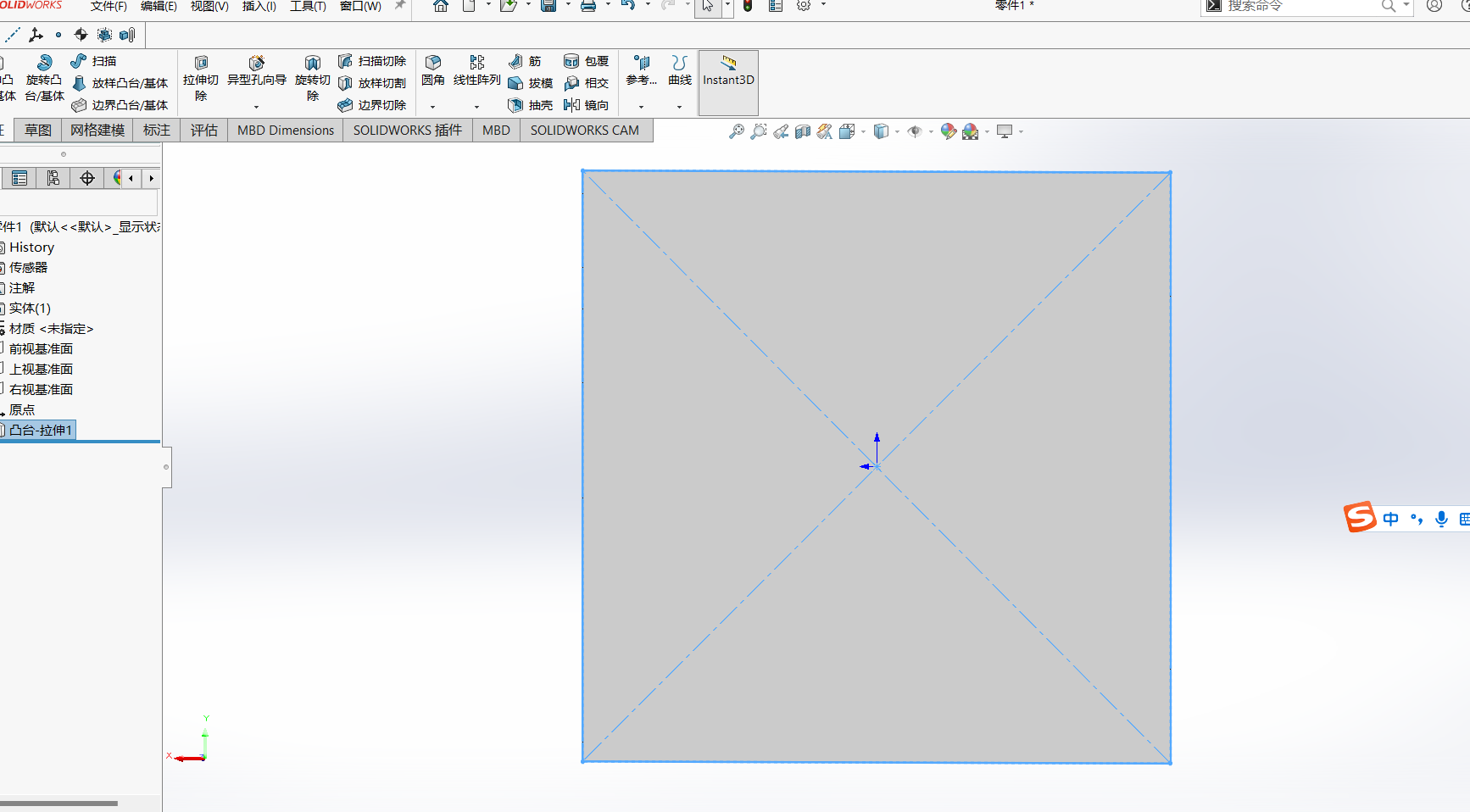Choose the 抽壳 shell tool
This screenshot has width=1470, height=812.
click(530, 105)
